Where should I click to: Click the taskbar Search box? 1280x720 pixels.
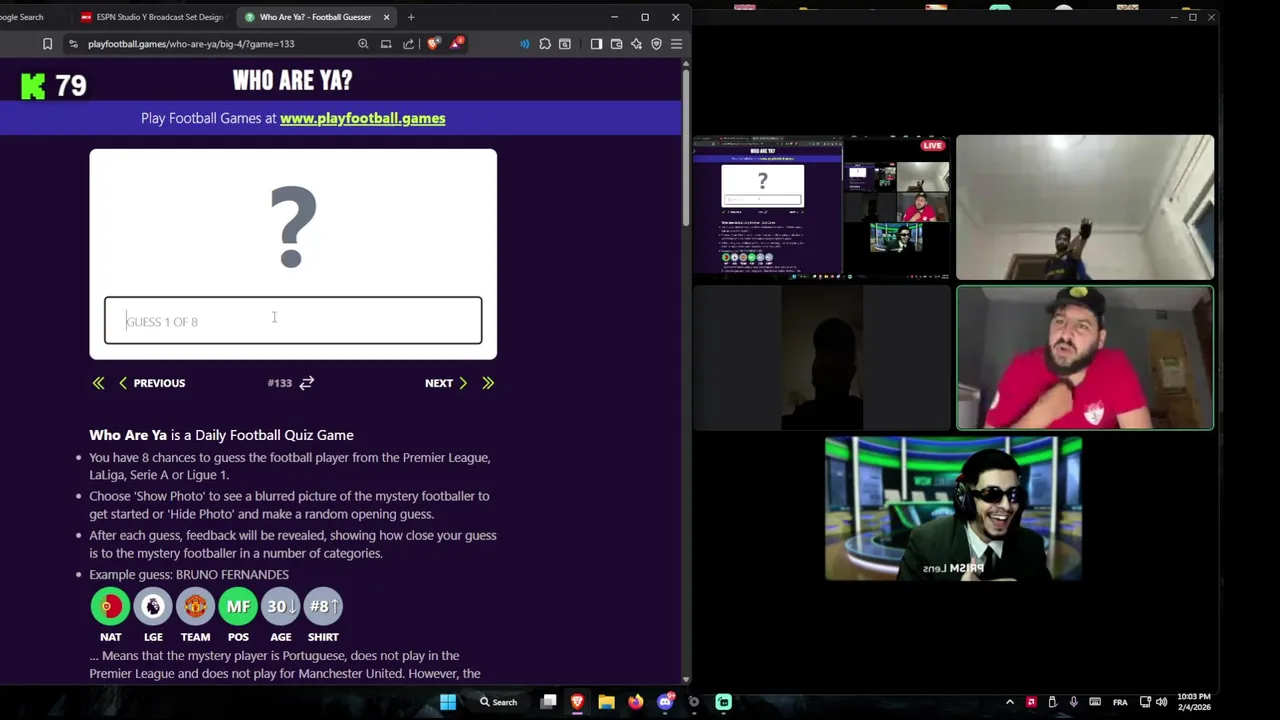[498, 702]
